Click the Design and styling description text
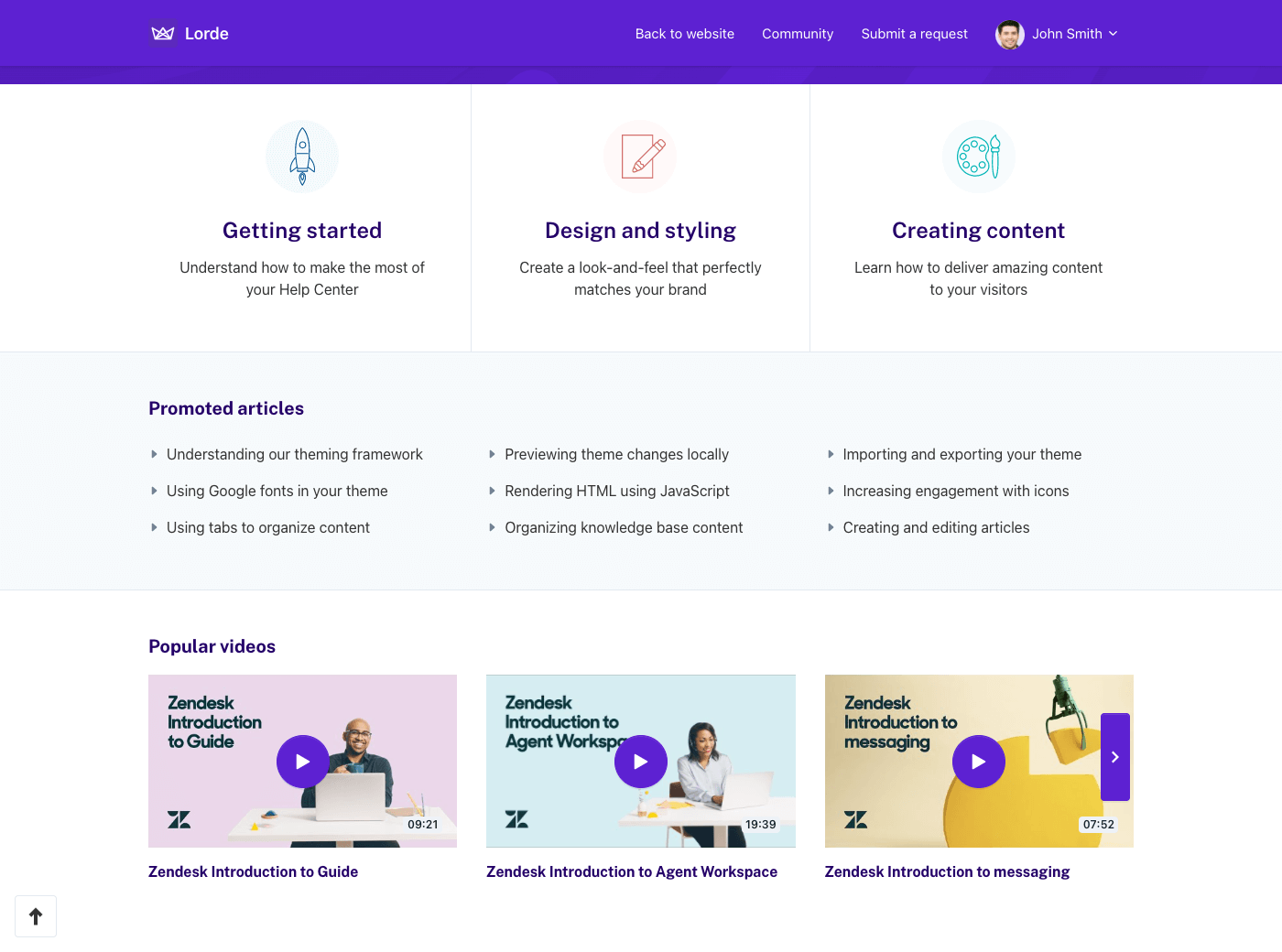Image resolution: width=1282 pixels, height=952 pixels. (x=640, y=278)
